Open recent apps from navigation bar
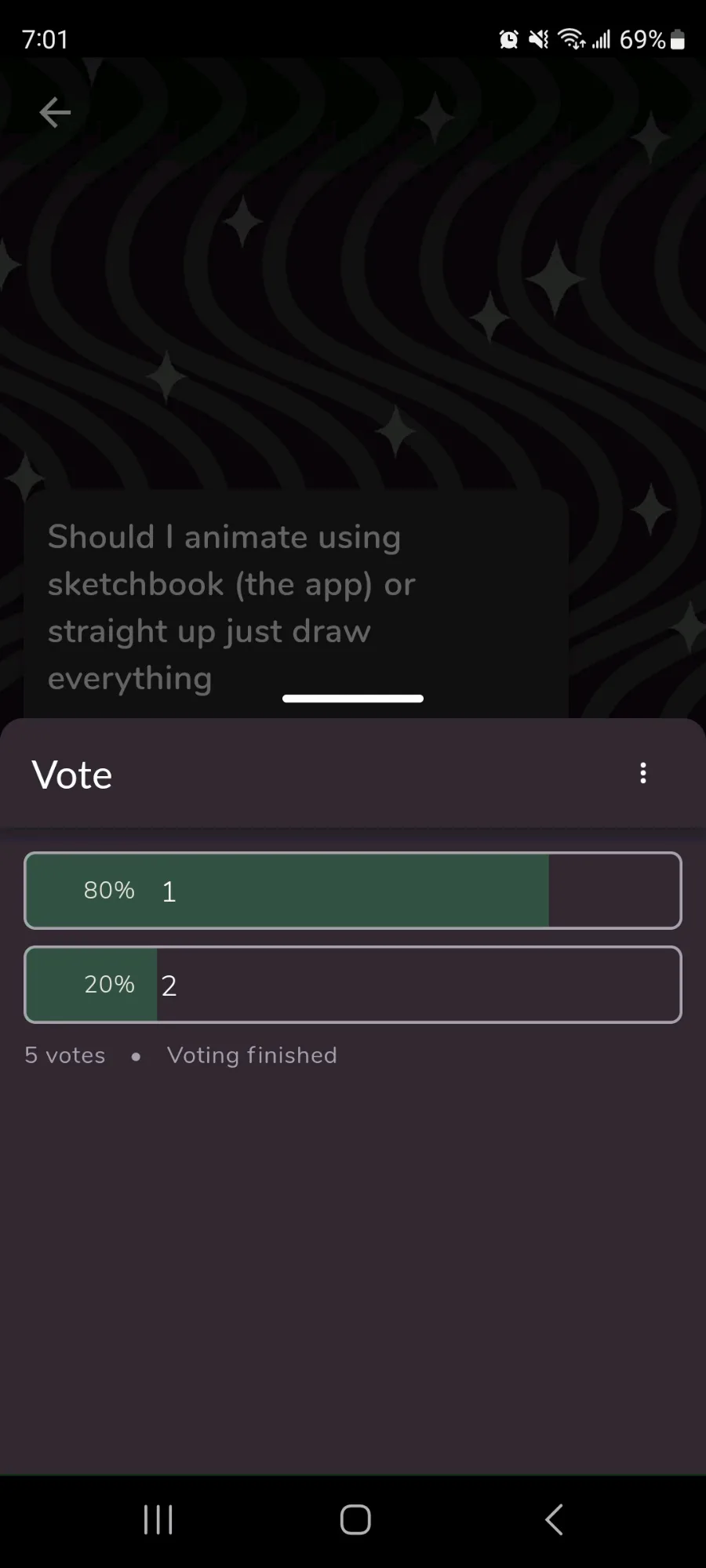This screenshot has width=706, height=1568. pyautogui.click(x=158, y=1519)
